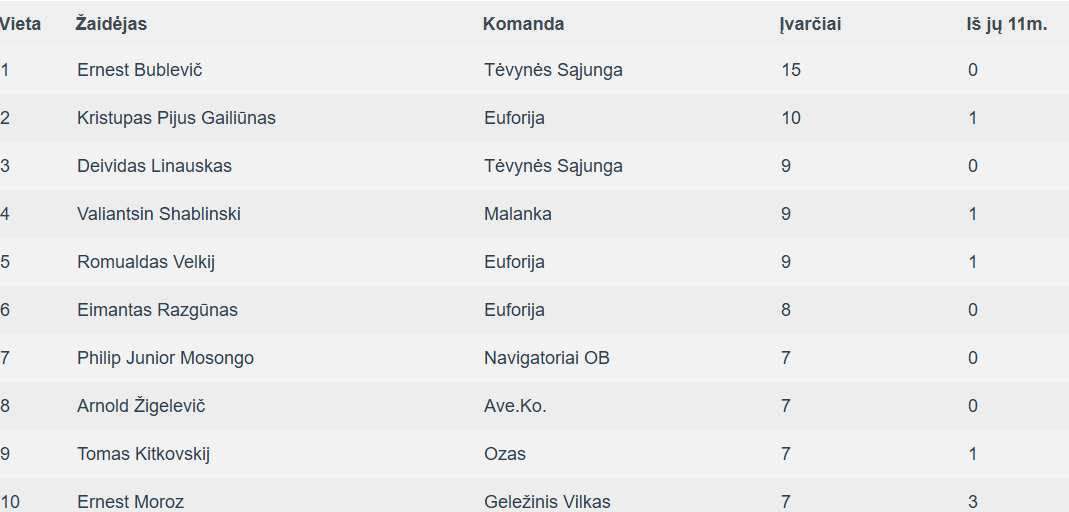Open Tėvynės Sąjunga in the first row
The width and height of the screenshot is (1069, 512).
click(553, 70)
